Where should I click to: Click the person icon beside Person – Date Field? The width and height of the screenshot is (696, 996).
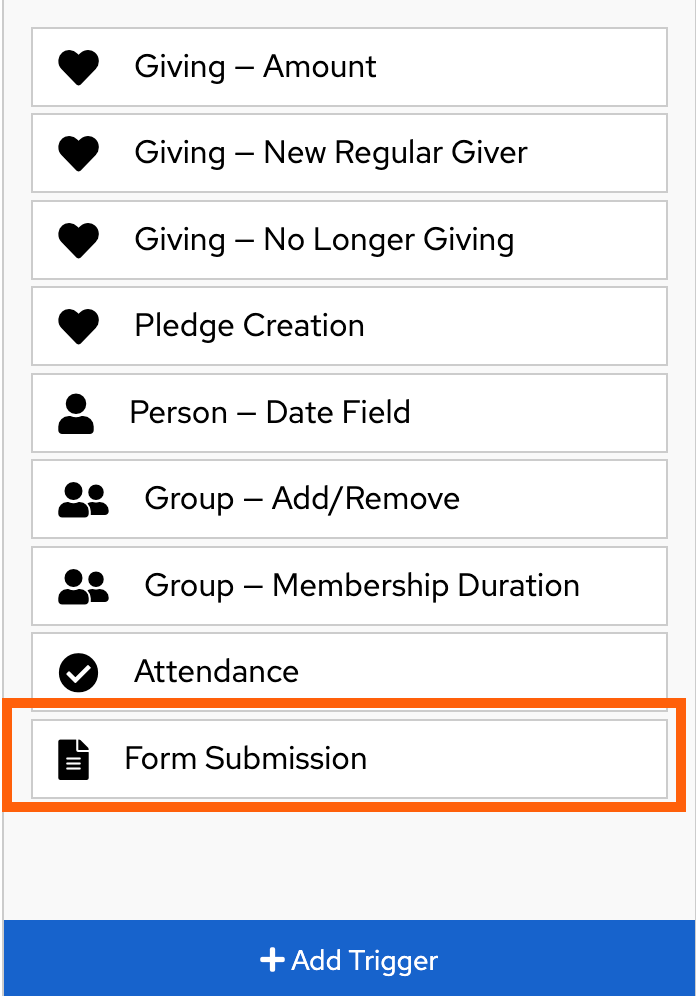point(78,412)
